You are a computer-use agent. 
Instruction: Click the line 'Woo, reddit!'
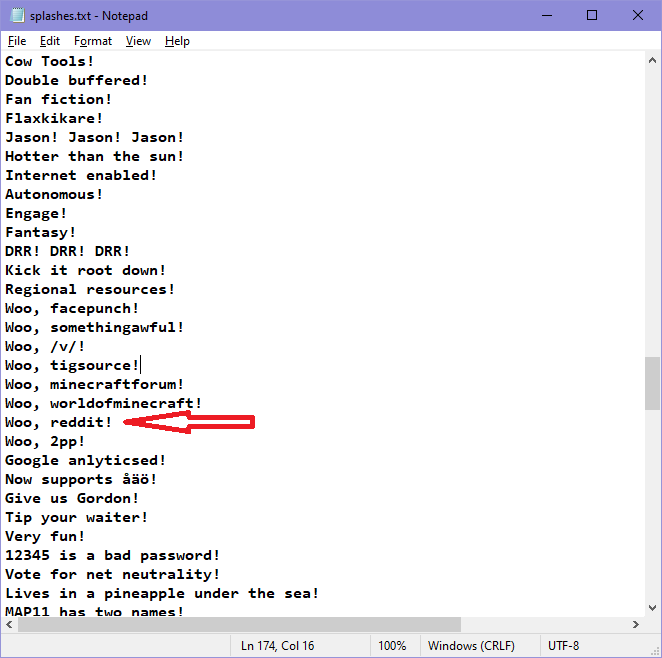(58, 422)
